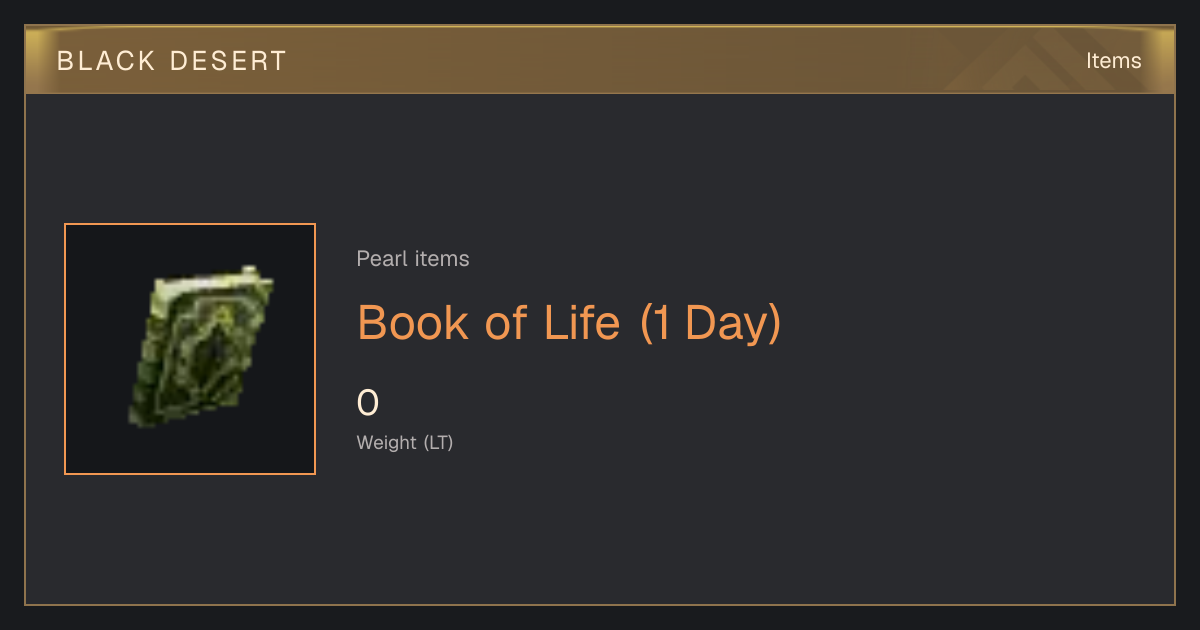Click the orange-bordered item thumbnail frame
Screen dimensions: 1200x630
(190, 349)
